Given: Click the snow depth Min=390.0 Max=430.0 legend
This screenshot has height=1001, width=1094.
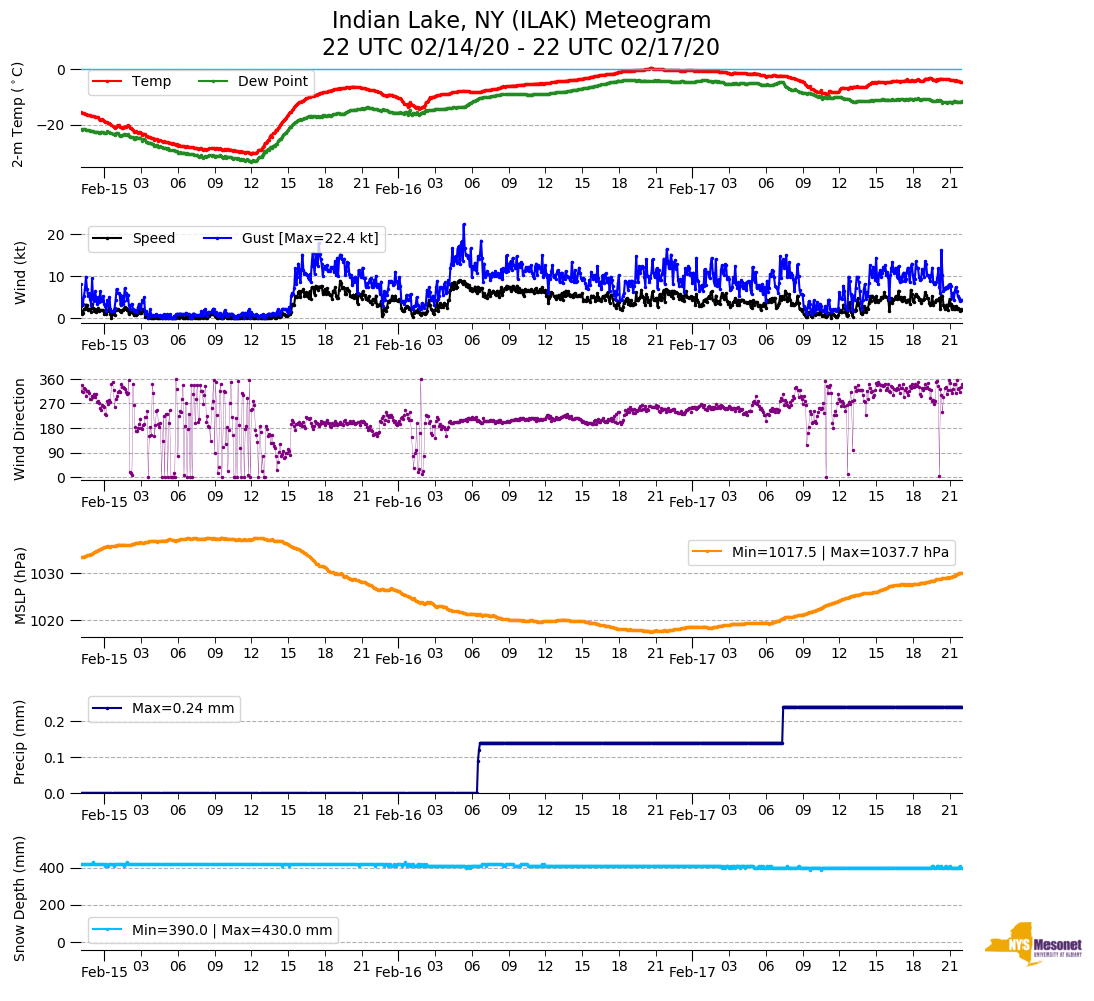Looking at the screenshot, I should click(213, 930).
